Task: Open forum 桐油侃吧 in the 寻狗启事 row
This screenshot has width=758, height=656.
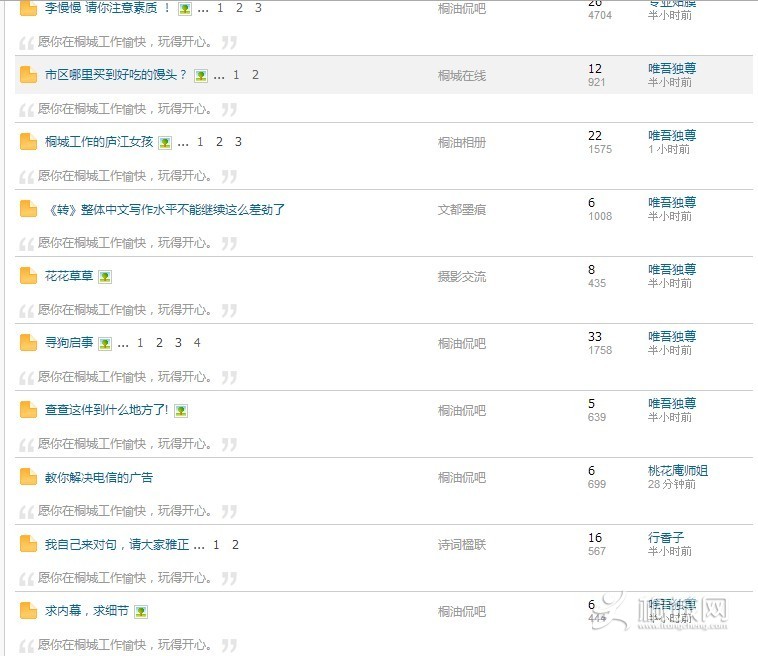Action: point(462,344)
